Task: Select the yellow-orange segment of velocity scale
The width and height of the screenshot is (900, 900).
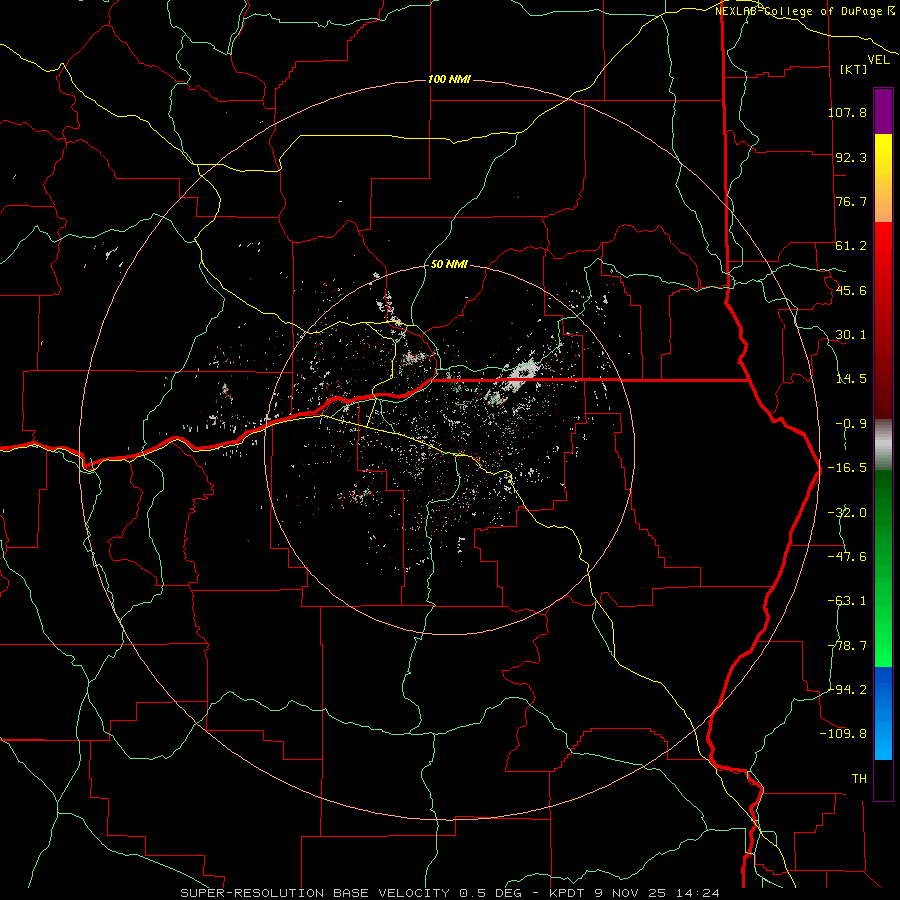Action: tap(883, 178)
